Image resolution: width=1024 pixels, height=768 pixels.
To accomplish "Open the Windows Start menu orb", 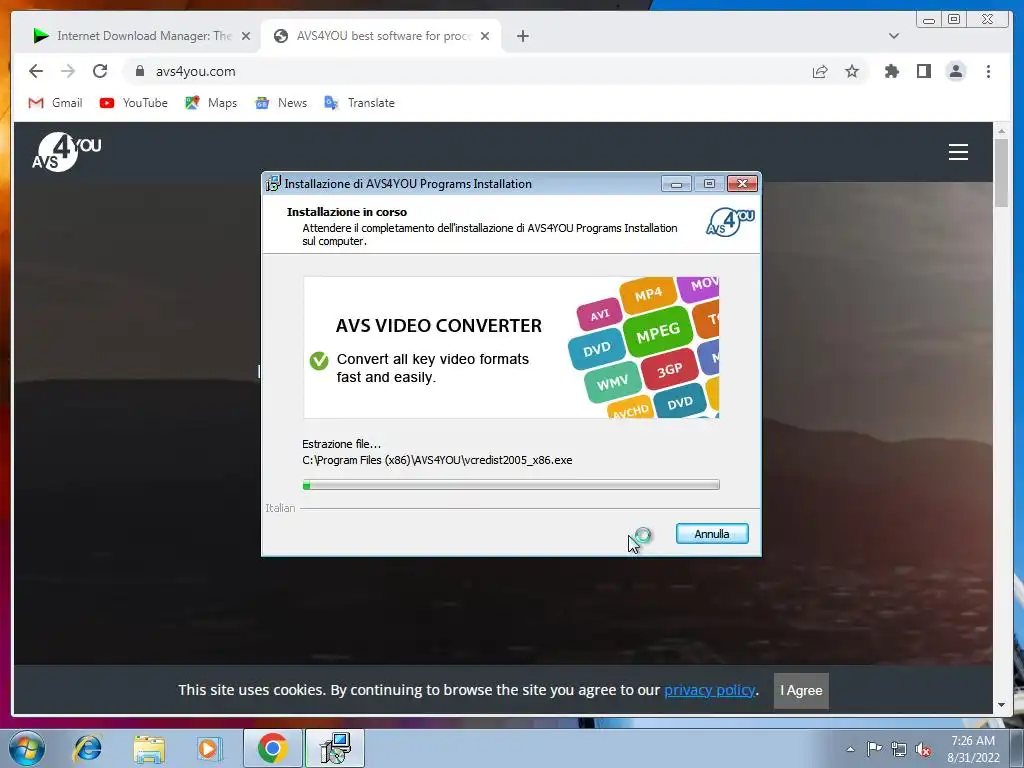I will tap(27, 748).
